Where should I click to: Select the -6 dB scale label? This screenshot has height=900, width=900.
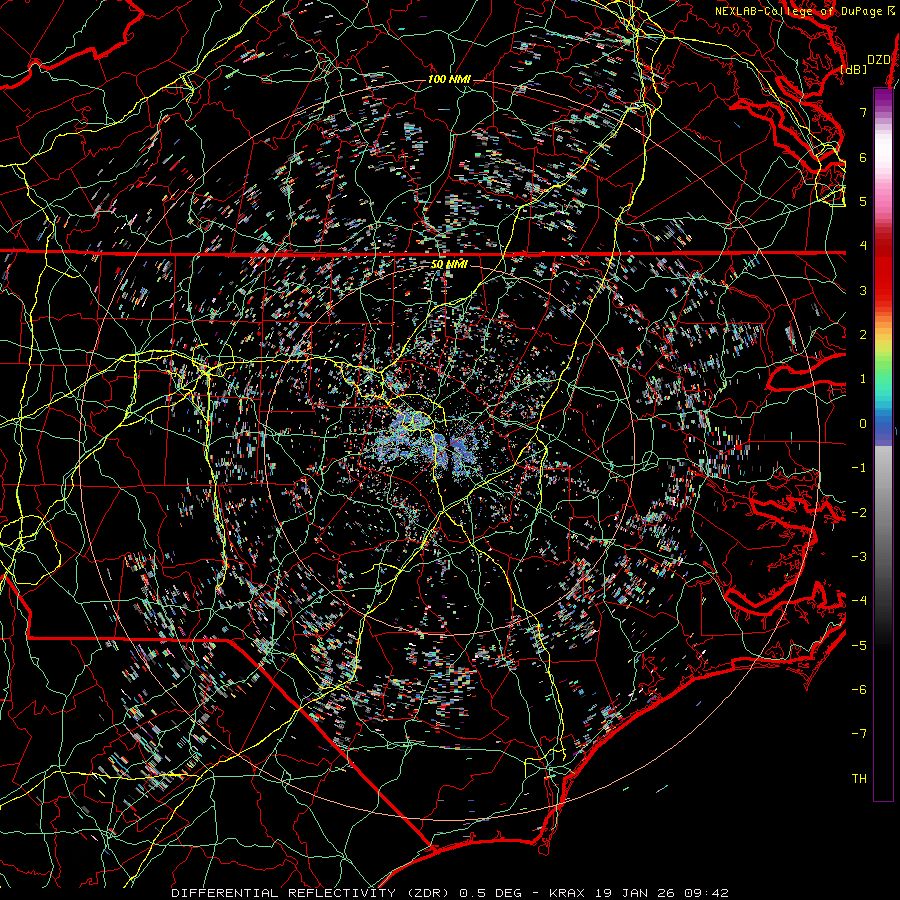pos(859,690)
